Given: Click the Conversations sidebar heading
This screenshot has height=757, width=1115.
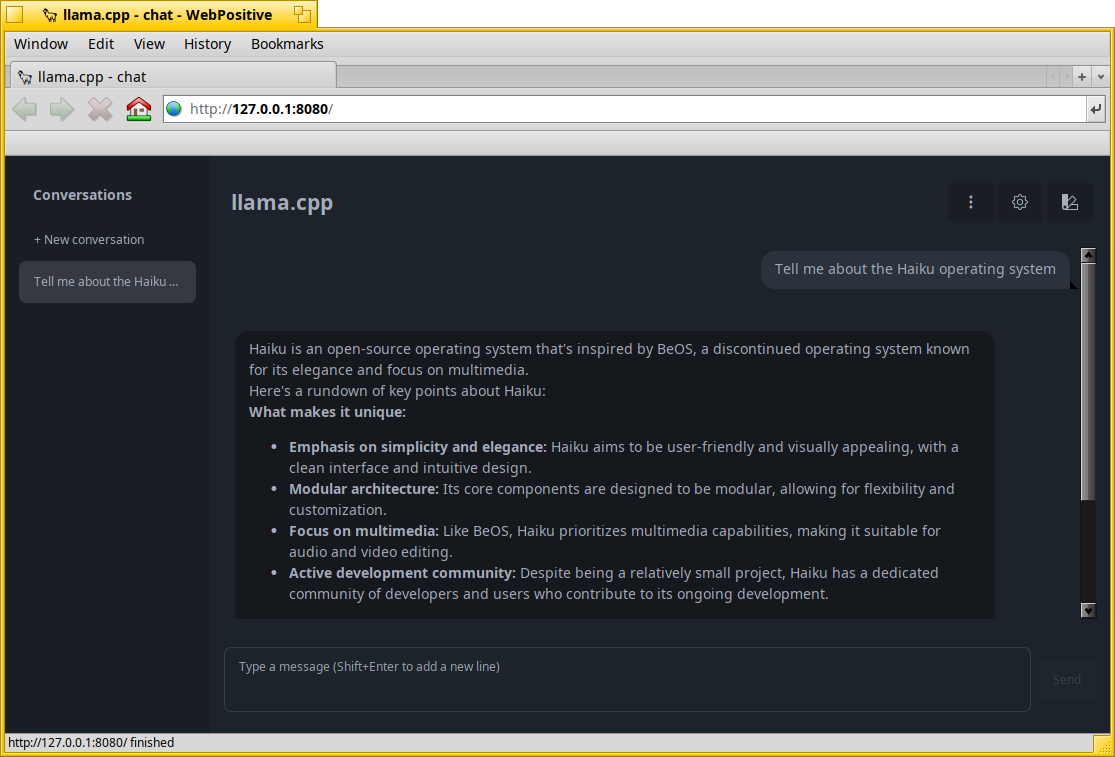Looking at the screenshot, I should pyautogui.click(x=82, y=195).
